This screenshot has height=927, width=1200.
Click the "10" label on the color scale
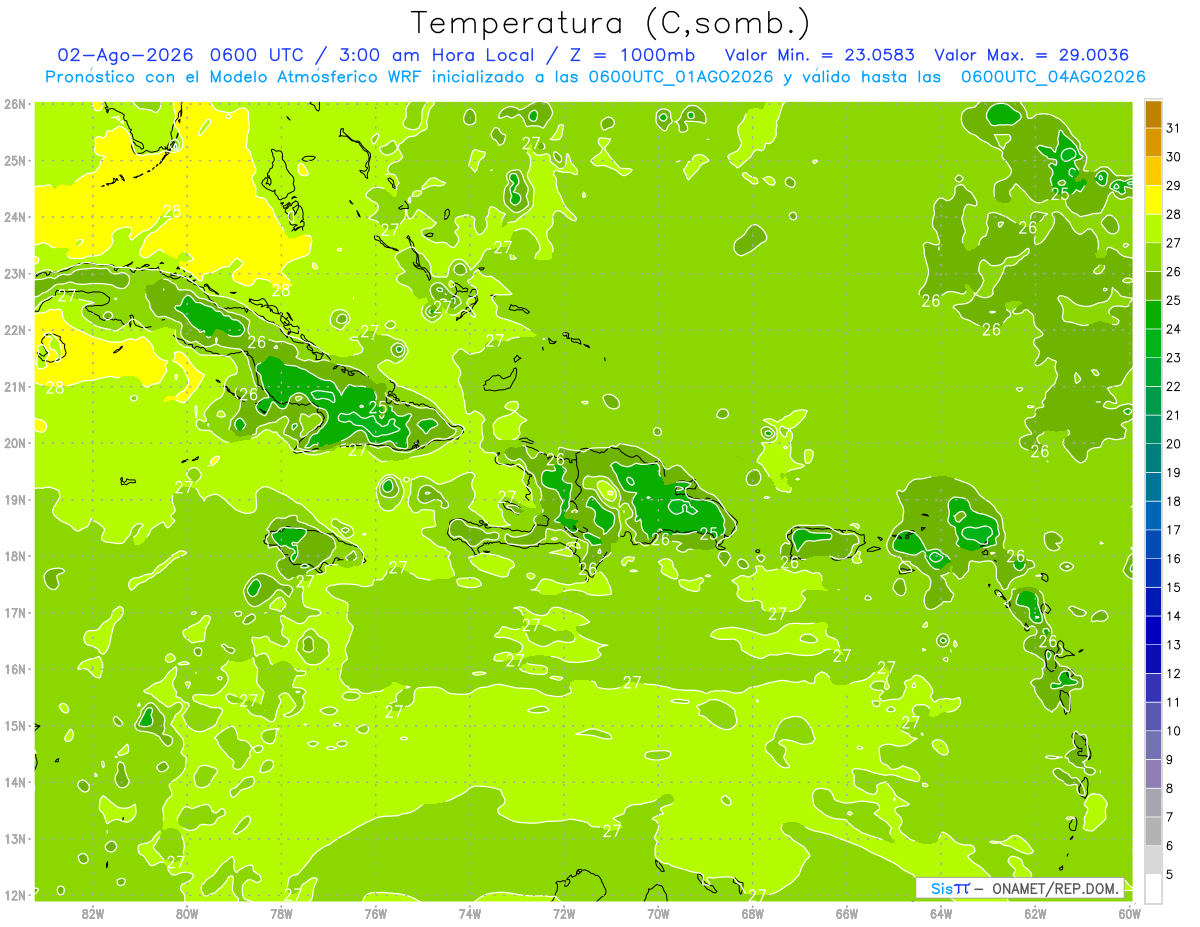tap(1172, 731)
